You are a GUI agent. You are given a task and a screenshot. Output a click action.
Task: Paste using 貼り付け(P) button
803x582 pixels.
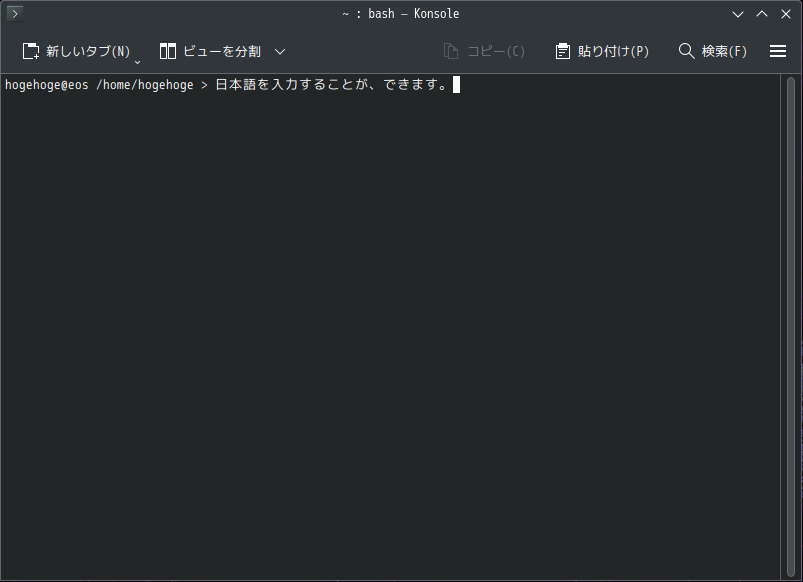[x=602, y=51]
